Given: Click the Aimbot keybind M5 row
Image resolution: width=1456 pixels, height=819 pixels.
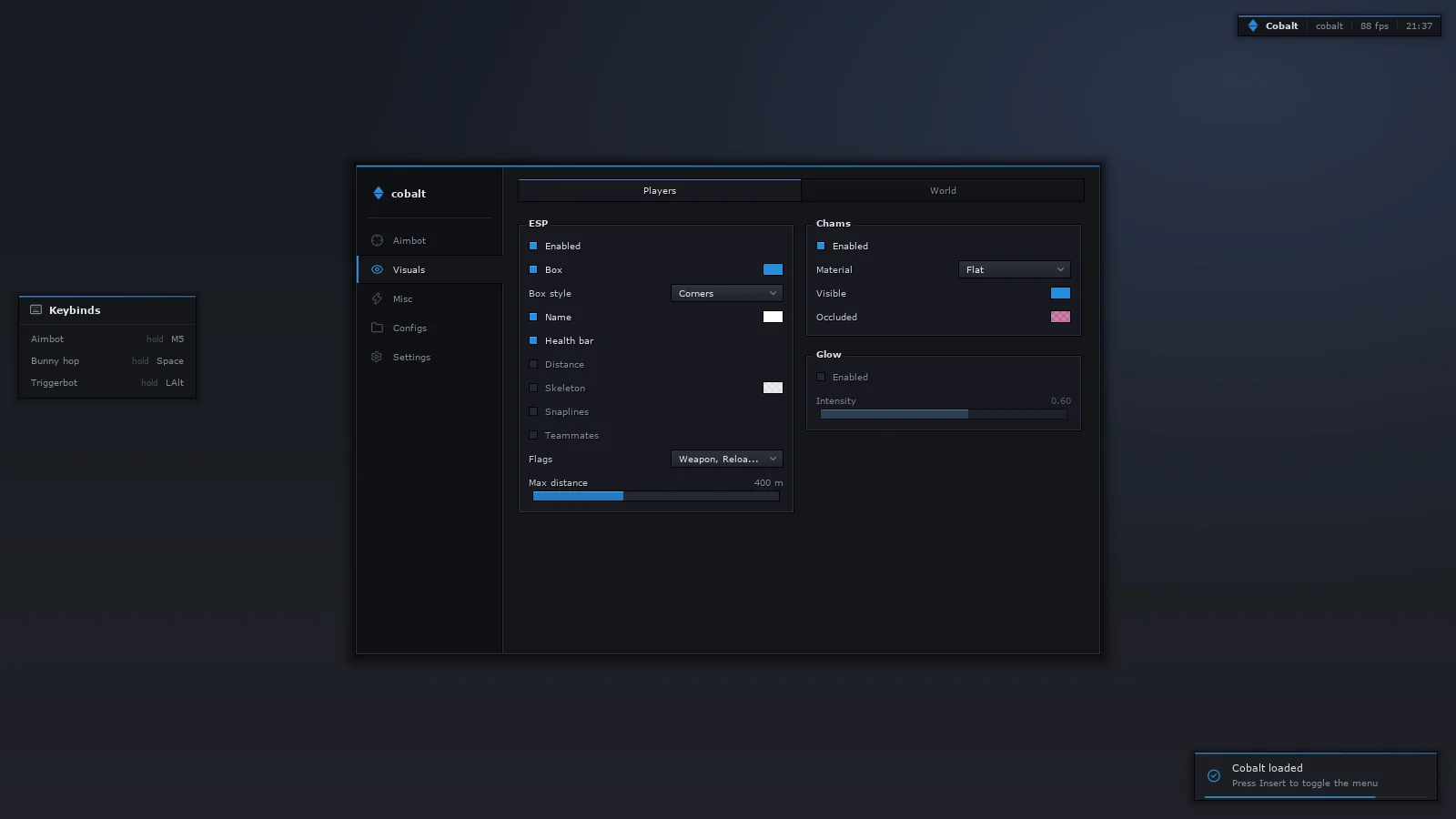Looking at the screenshot, I should pyautogui.click(x=107, y=339).
